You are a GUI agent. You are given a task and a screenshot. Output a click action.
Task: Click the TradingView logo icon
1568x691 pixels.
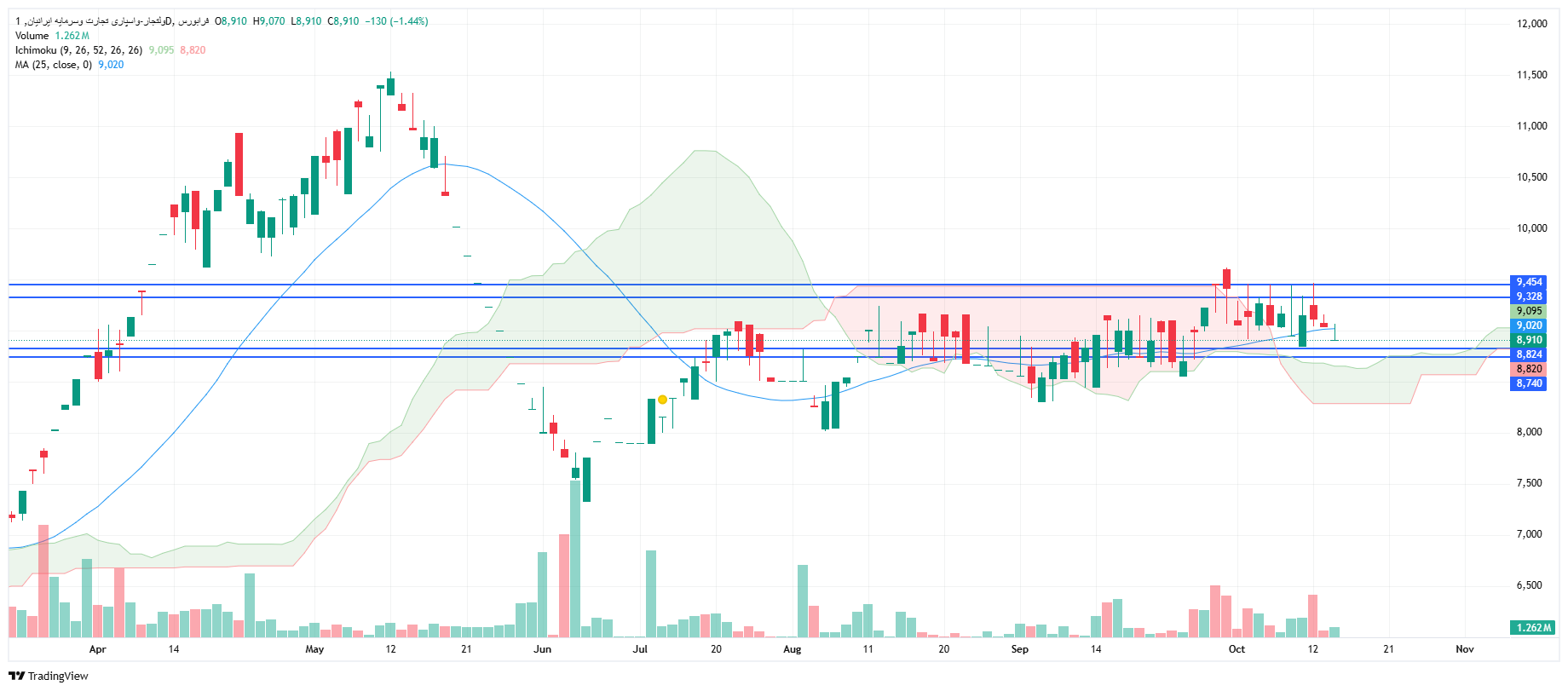coord(17,676)
